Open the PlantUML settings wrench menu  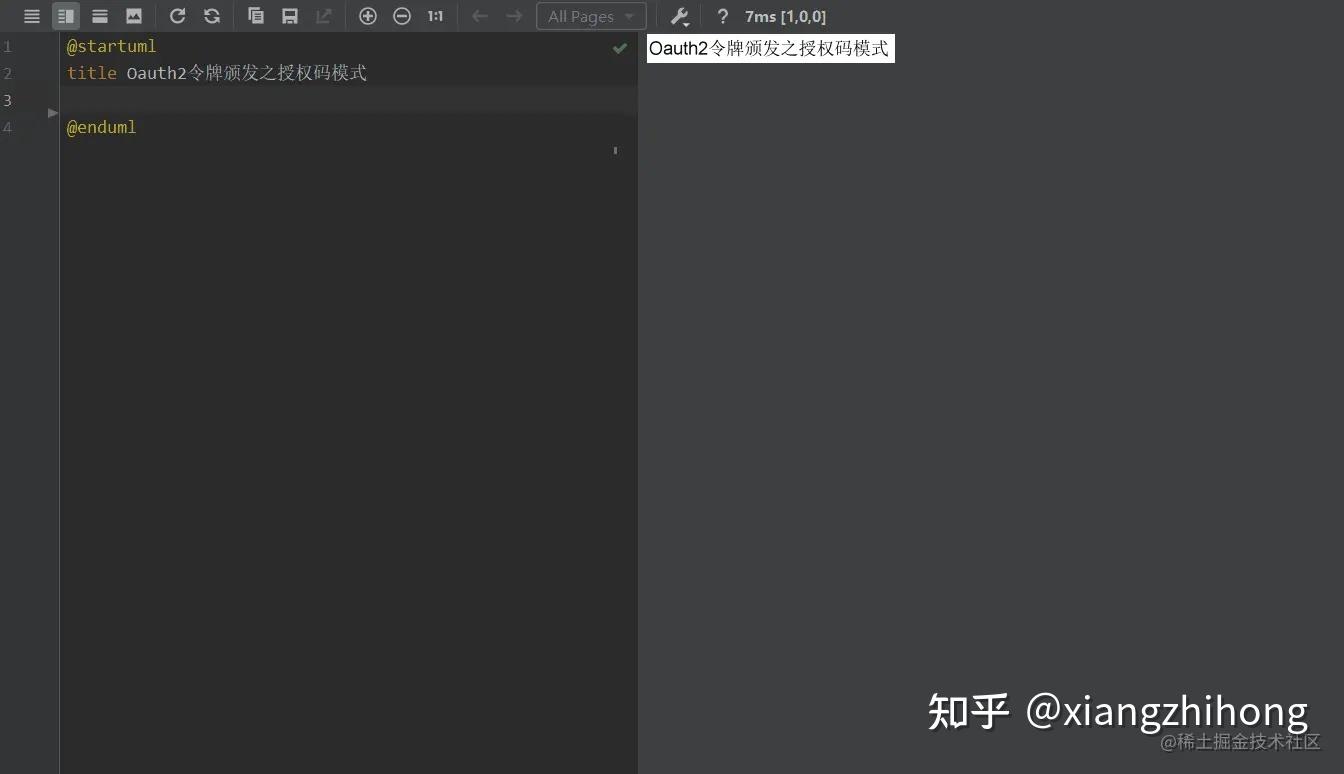point(680,16)
